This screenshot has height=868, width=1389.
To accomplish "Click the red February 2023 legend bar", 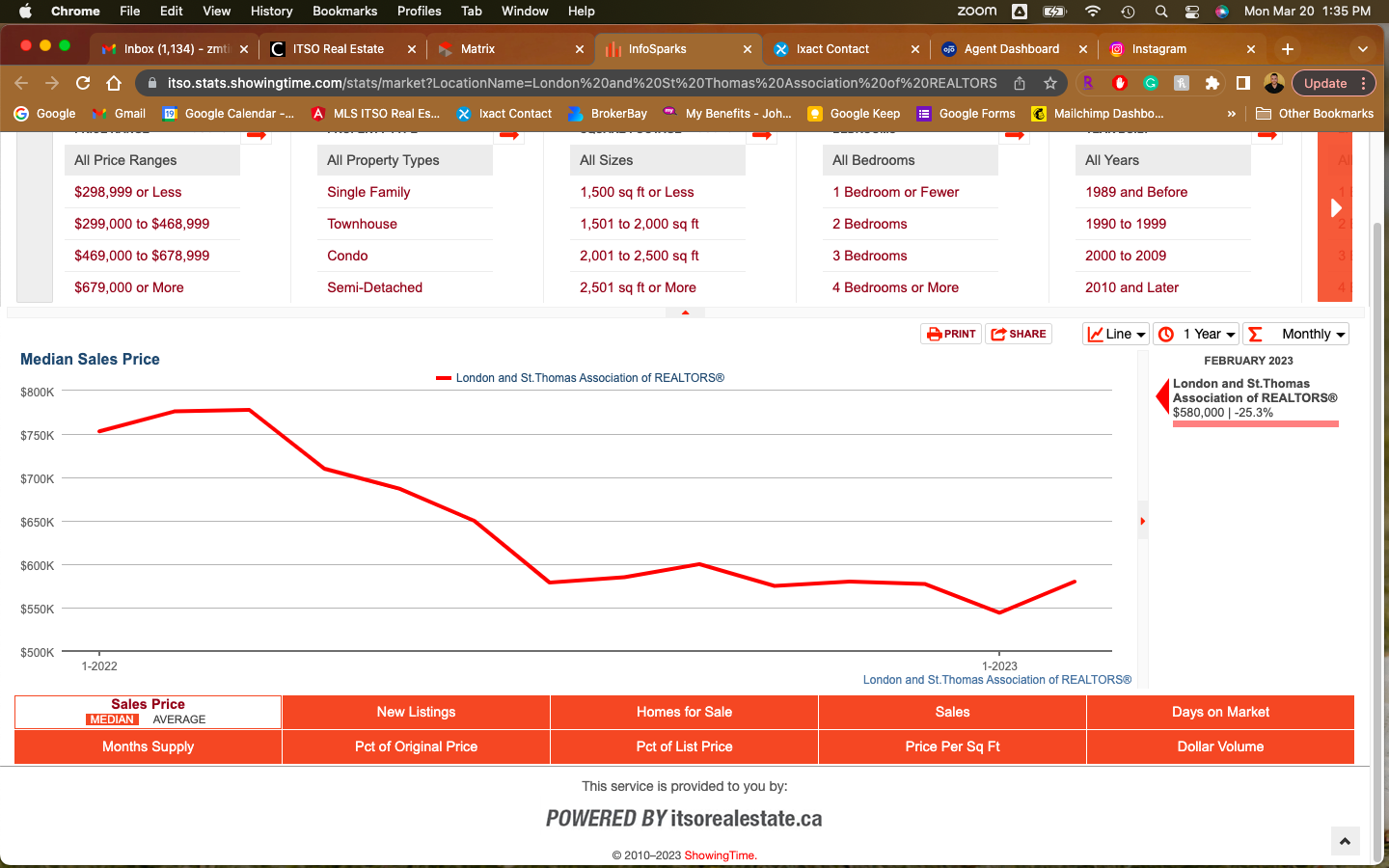I will pyautogui.click(x=1255, y=423).
